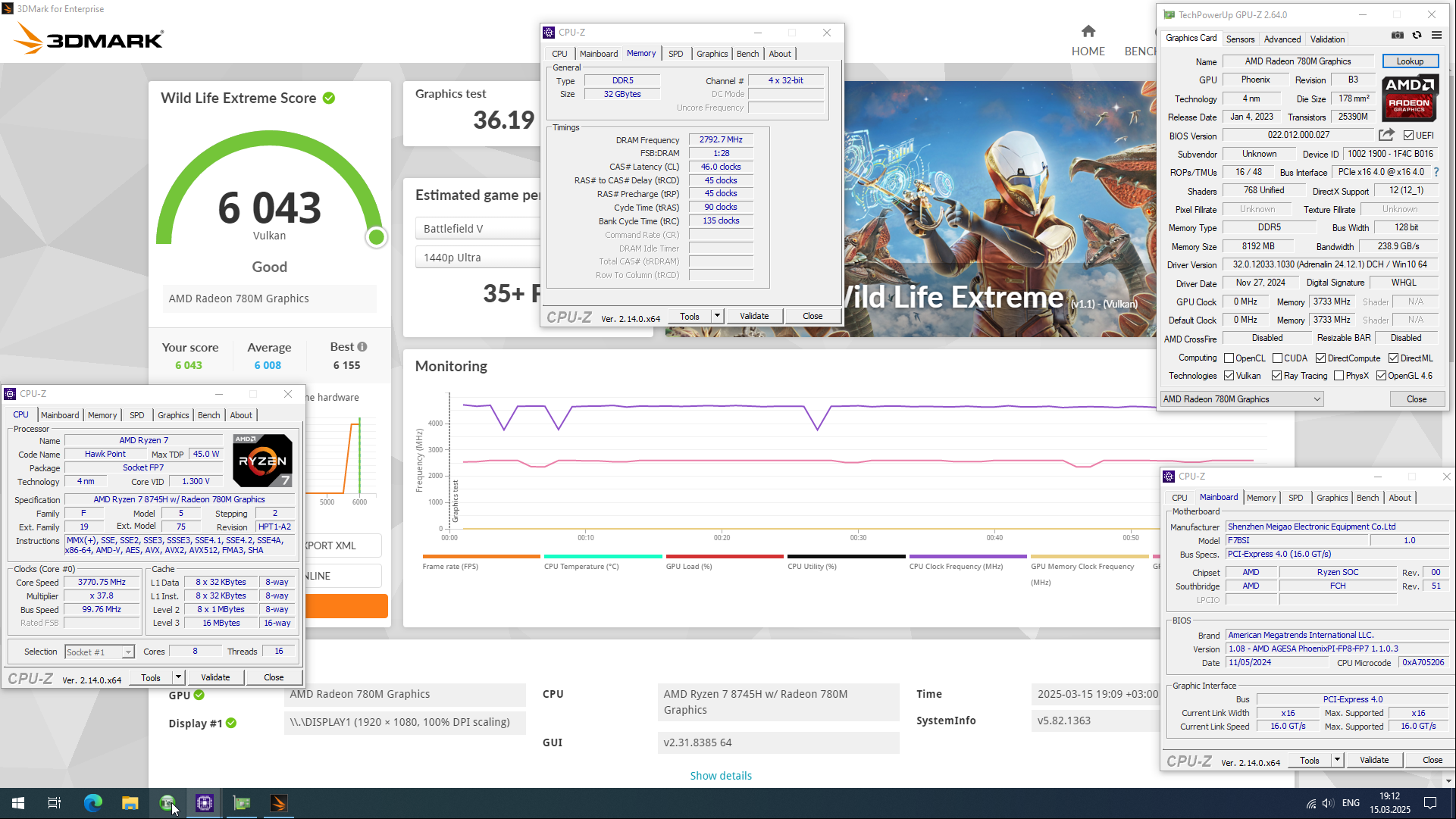
Task: Expand Tools arrow in CPU-Z Memory window
Action: tap(717, 316)
